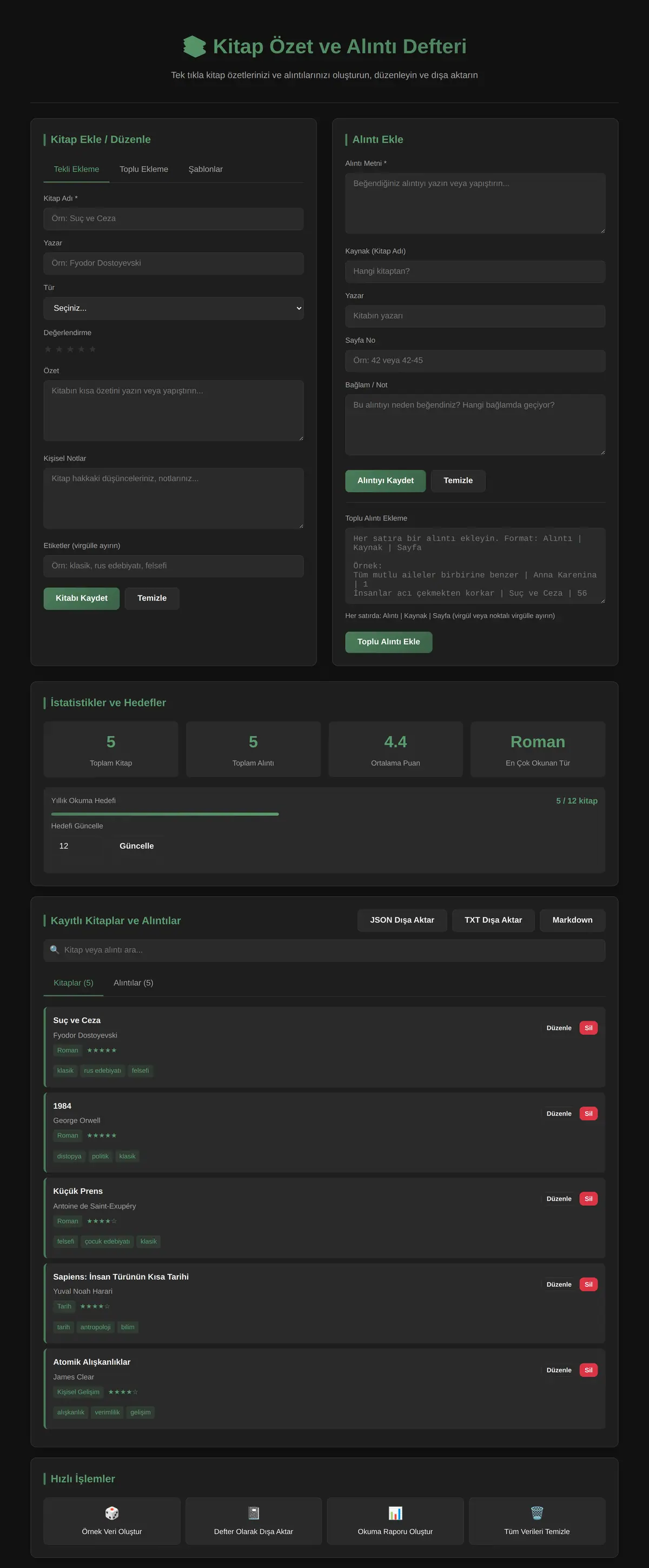This screenshot has width=649, height=1568.
Task: Open the Şablonlar tab
Action: pyautogui.click(x=206, y=169)
